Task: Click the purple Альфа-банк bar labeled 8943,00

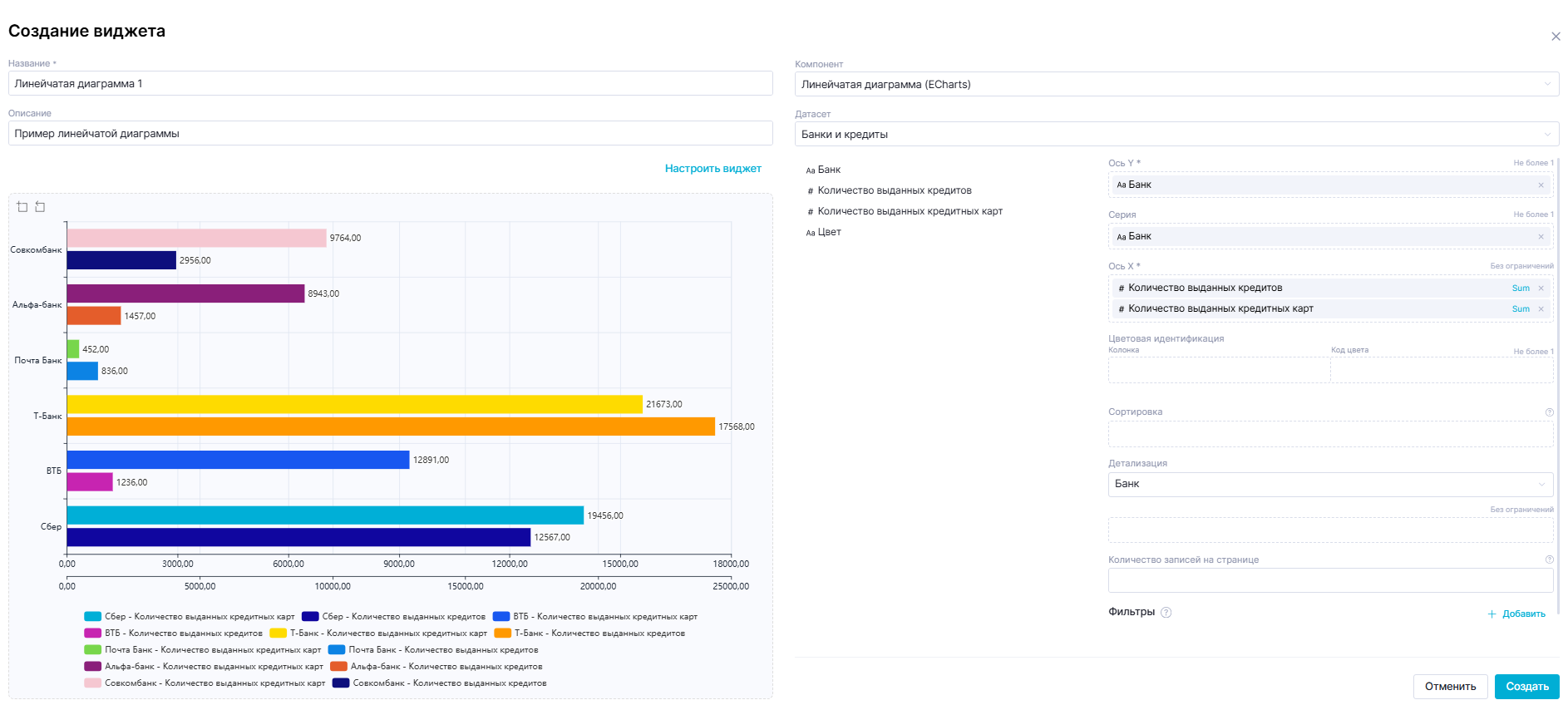Action: (x=186, y=293)
